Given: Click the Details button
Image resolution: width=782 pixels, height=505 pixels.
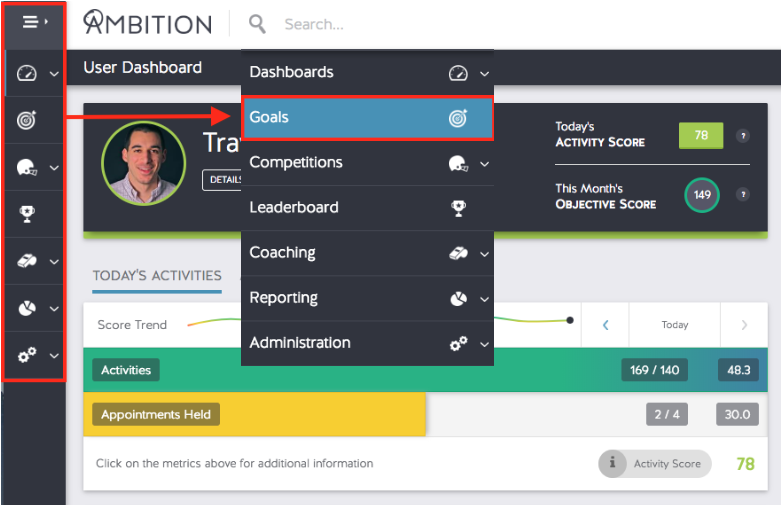Looking at the screenshot, I should 222,180.
